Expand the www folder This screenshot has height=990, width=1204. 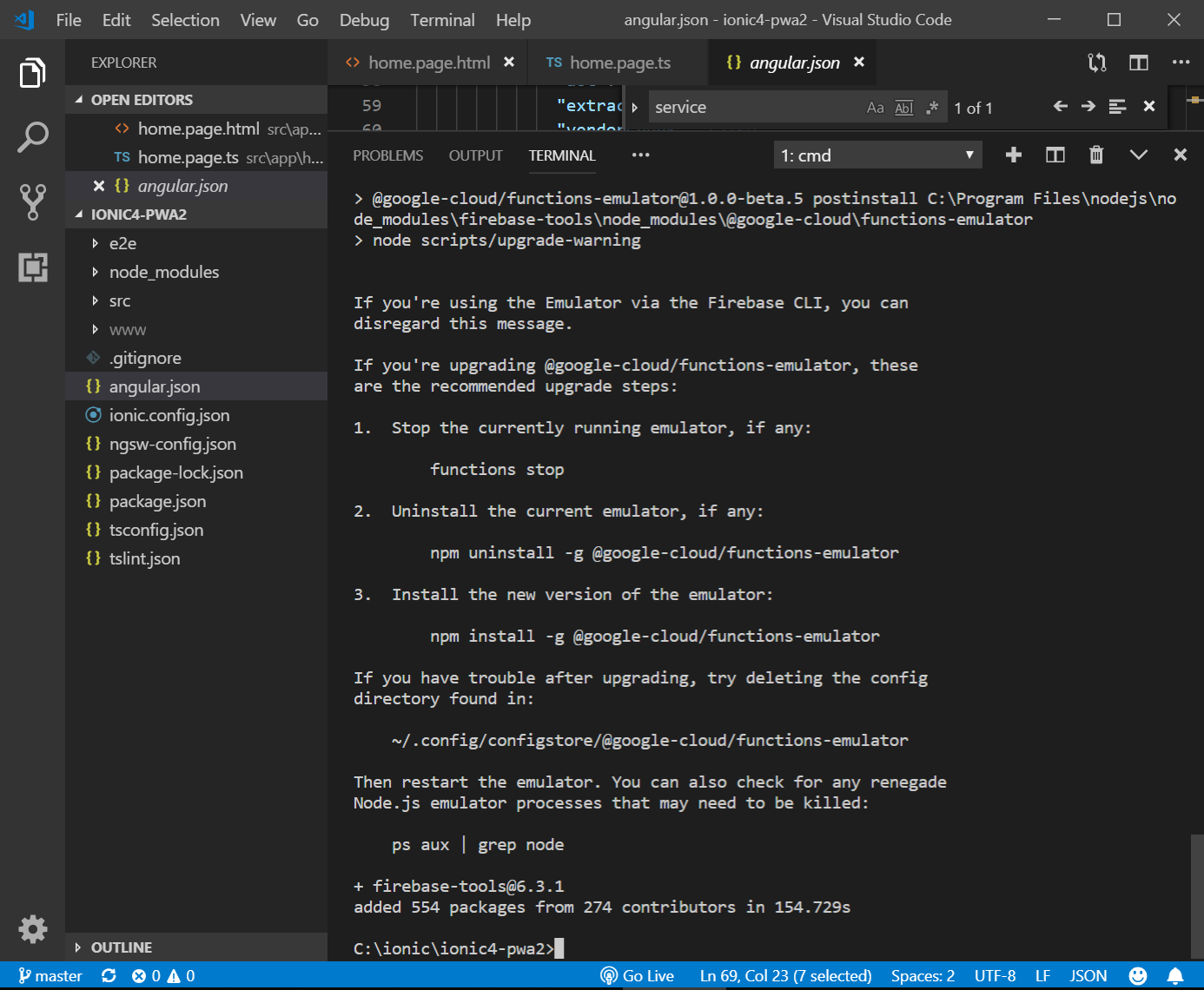pyautogui.click(x=196, y=329)
